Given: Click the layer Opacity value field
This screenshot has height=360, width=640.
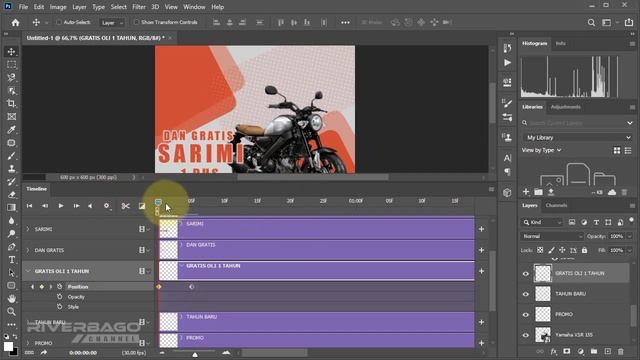Looking at the screenshot, I should coord(616,236).
